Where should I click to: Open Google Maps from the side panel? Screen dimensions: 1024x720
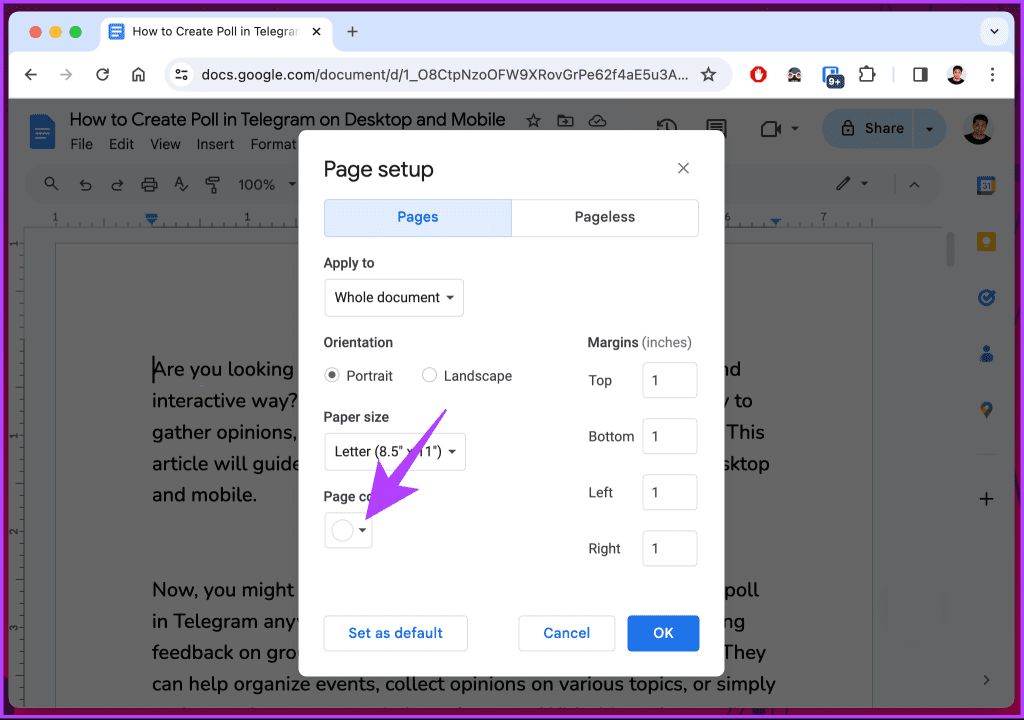point(987,409)
